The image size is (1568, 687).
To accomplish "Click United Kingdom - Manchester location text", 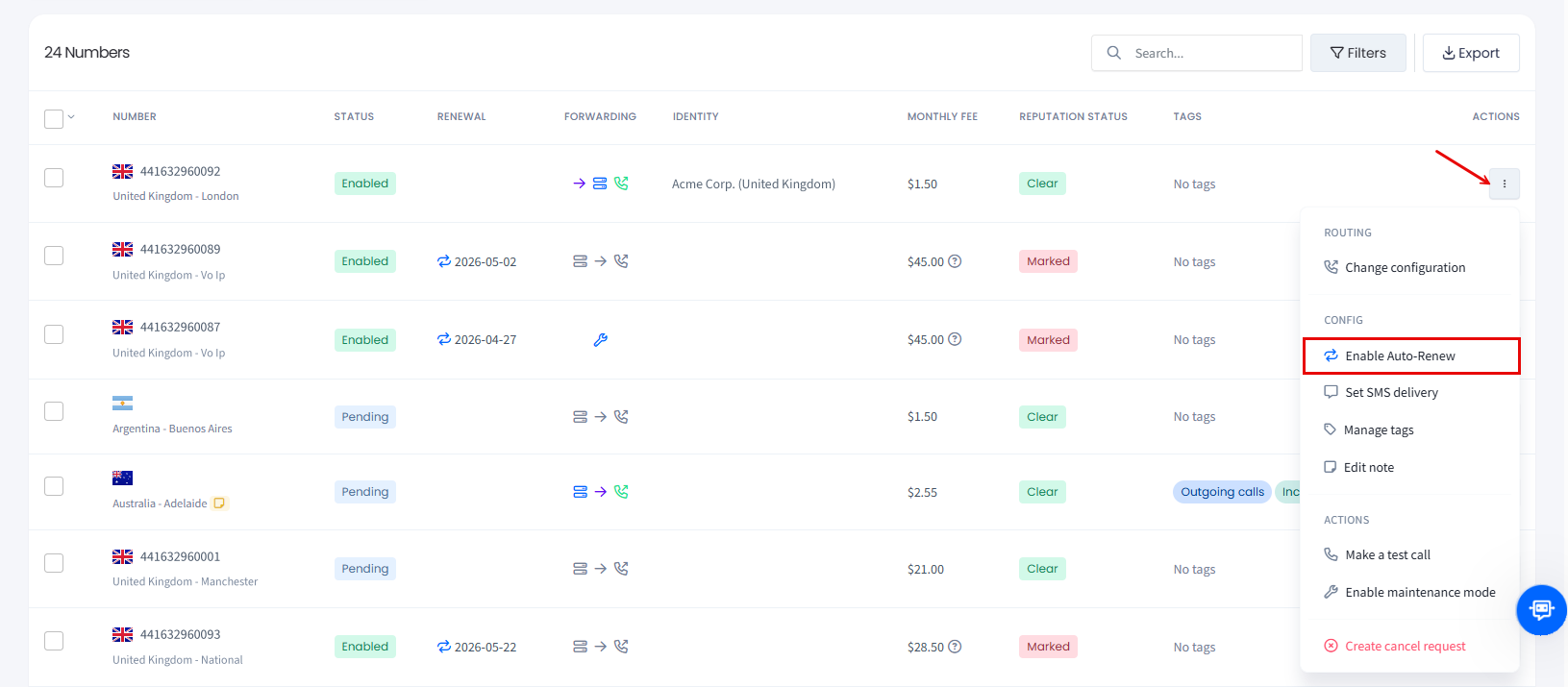I will [x=186, y=581].
